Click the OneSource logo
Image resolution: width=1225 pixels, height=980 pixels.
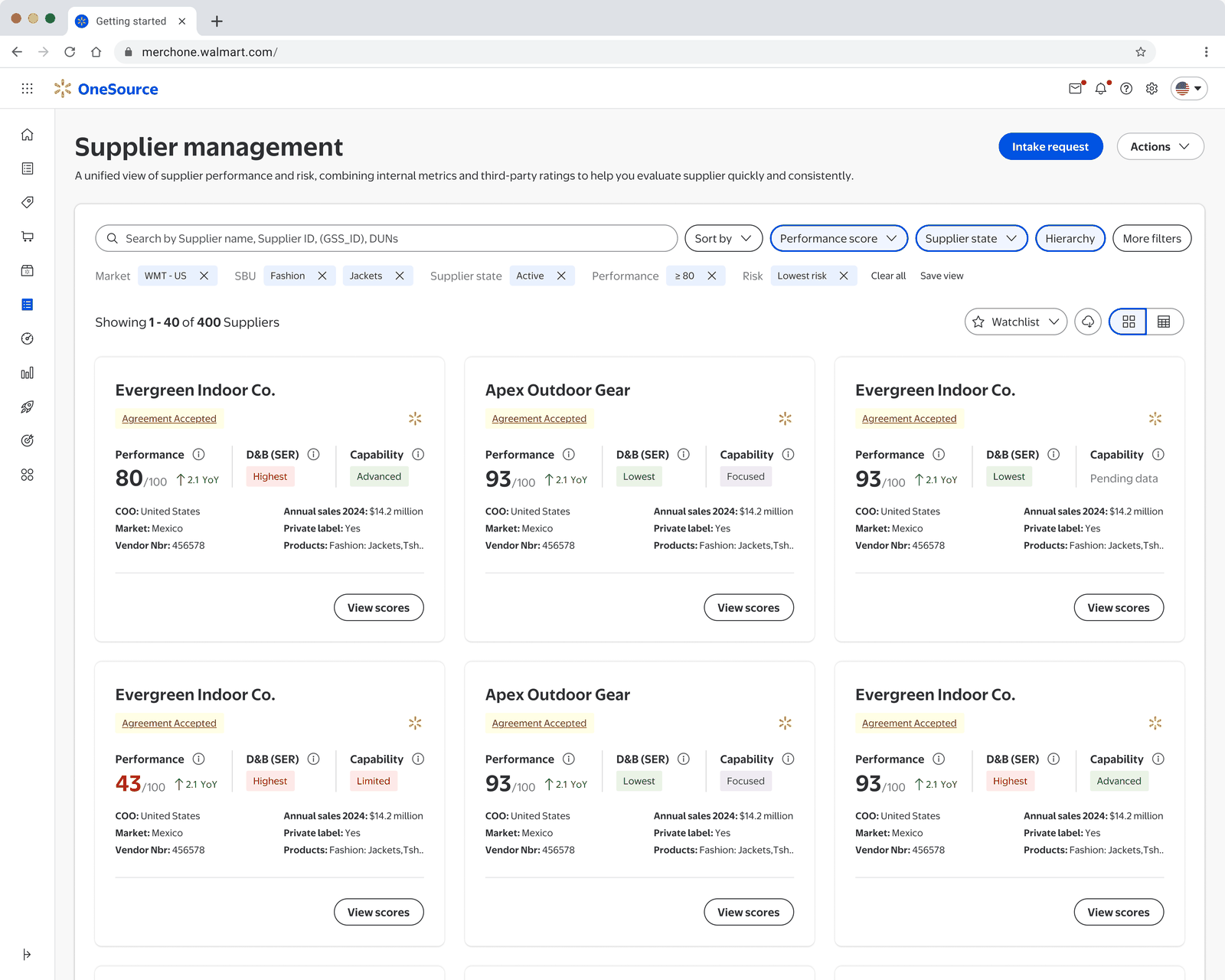(106, 89)
